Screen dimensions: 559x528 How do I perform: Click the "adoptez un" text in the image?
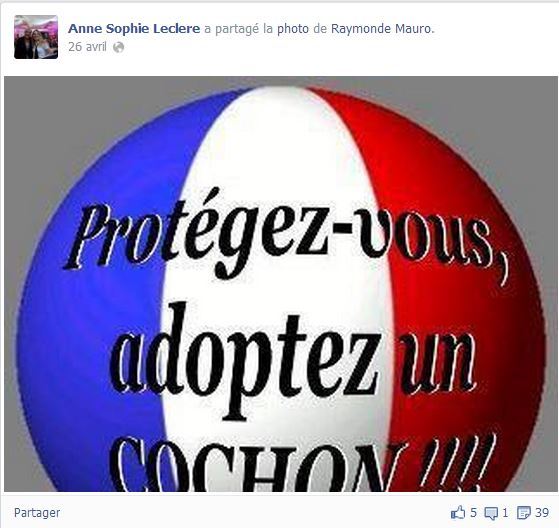[292, 360]
